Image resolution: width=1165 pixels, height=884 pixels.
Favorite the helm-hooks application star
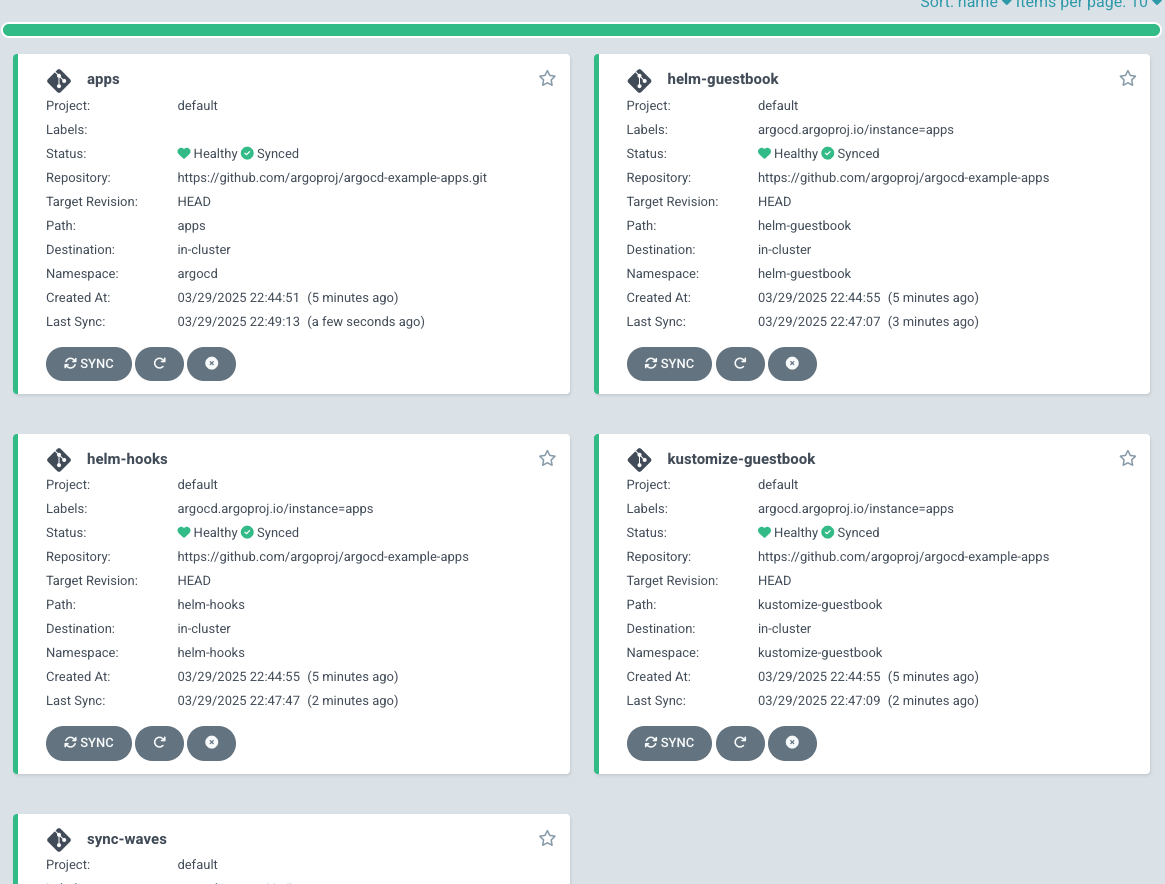click(547, 458)
